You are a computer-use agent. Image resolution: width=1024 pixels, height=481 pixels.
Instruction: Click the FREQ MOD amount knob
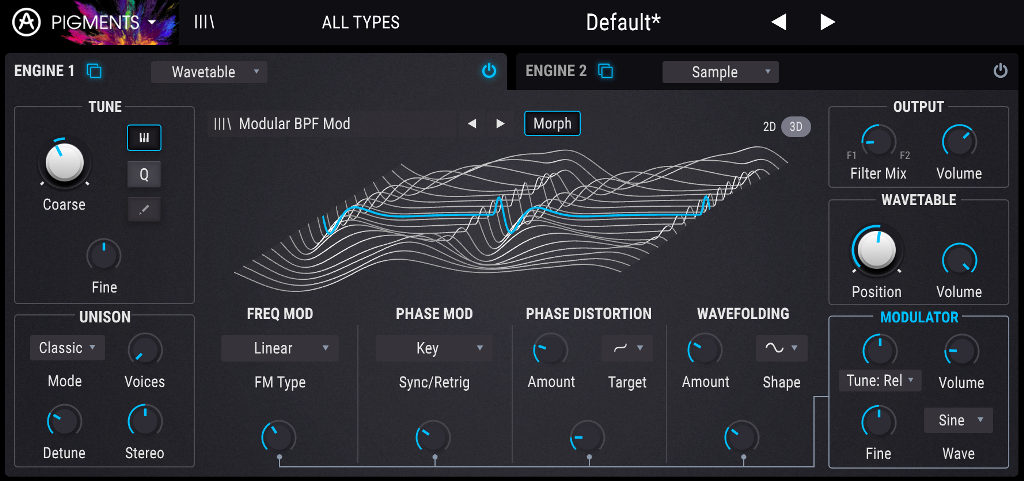pos(279,437)
